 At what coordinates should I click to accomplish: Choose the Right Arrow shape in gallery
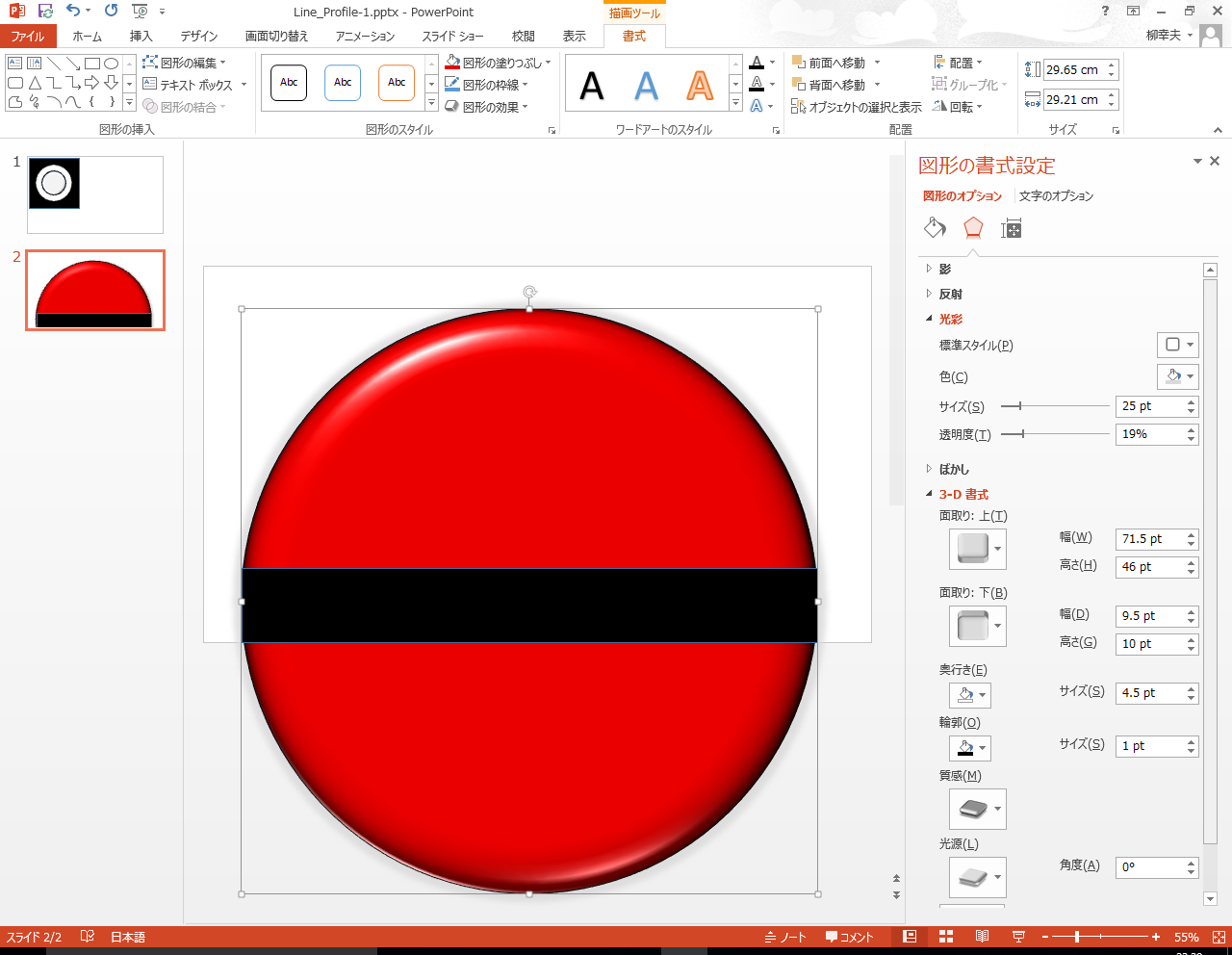(92, 83)
